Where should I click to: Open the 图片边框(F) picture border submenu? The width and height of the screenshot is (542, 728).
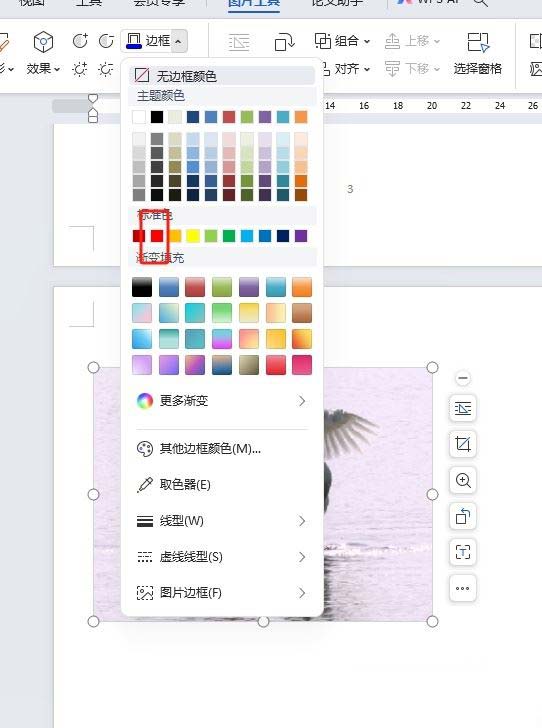pyautogui.click(x=222, y=593)
